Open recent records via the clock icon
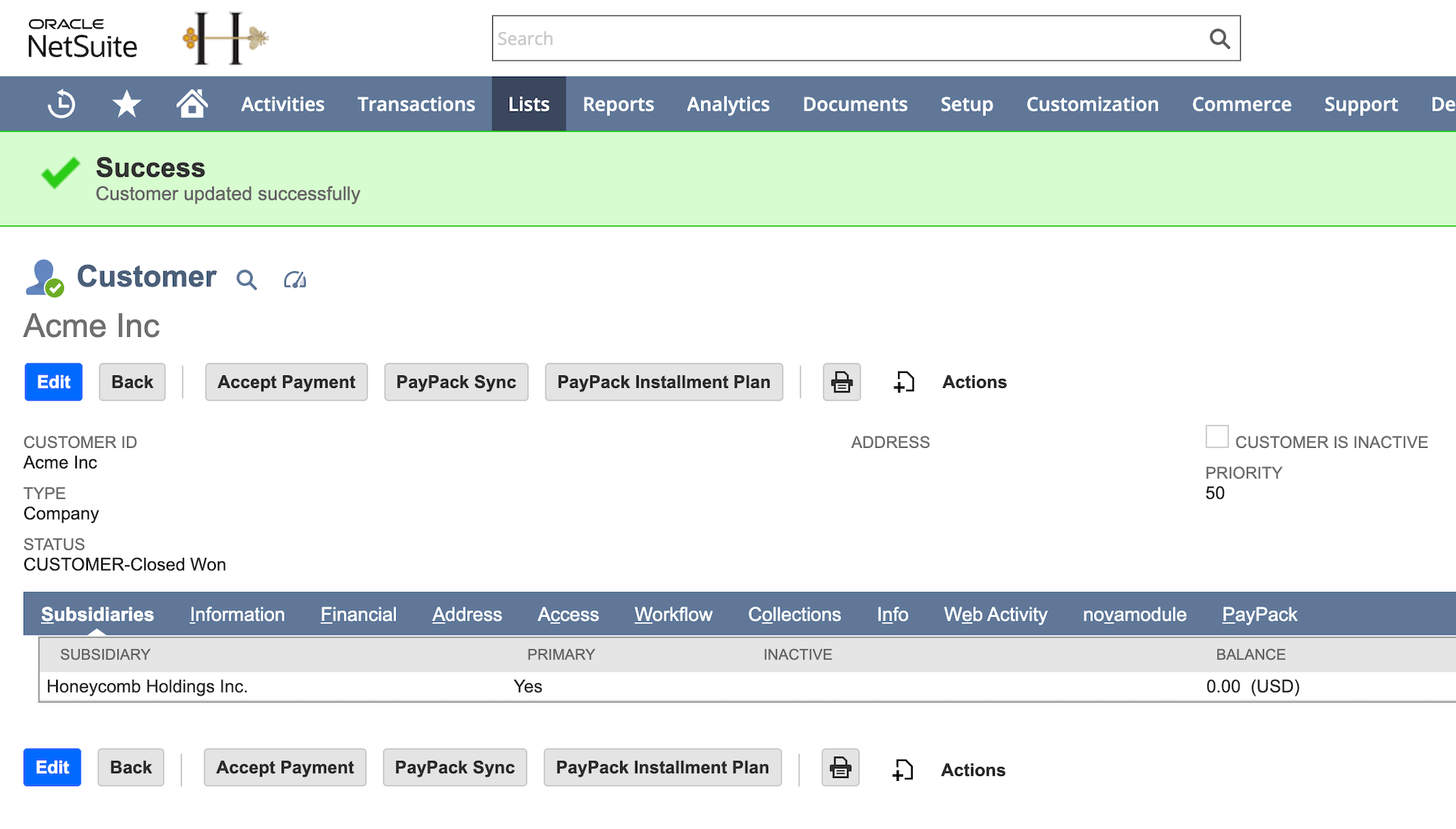 62,103
